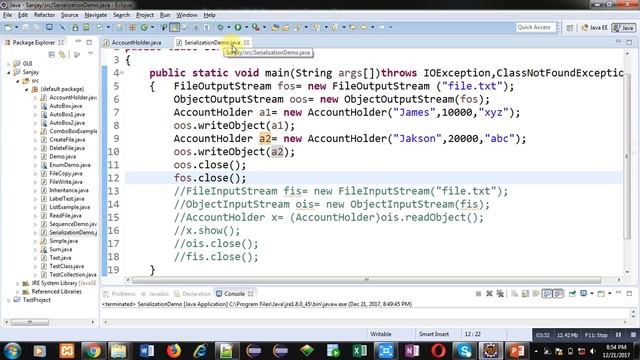Collapse main method fold marker at line 4

pos(122,73)
